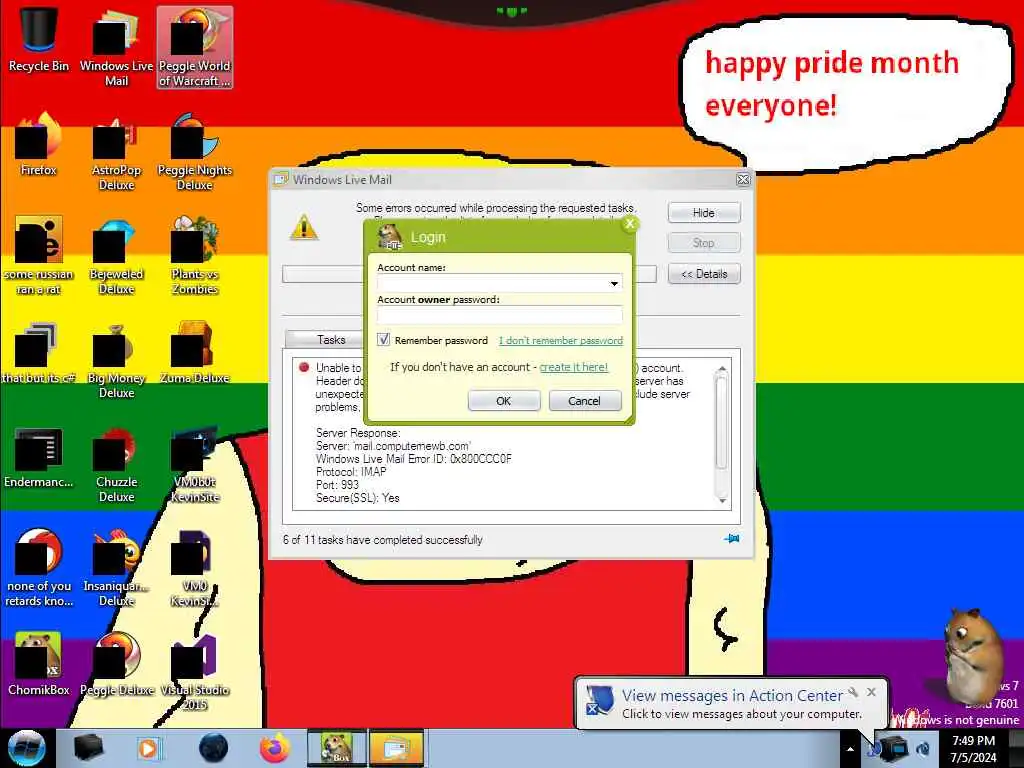Select the Chuzzle Deluxe desktop icon

116,464
